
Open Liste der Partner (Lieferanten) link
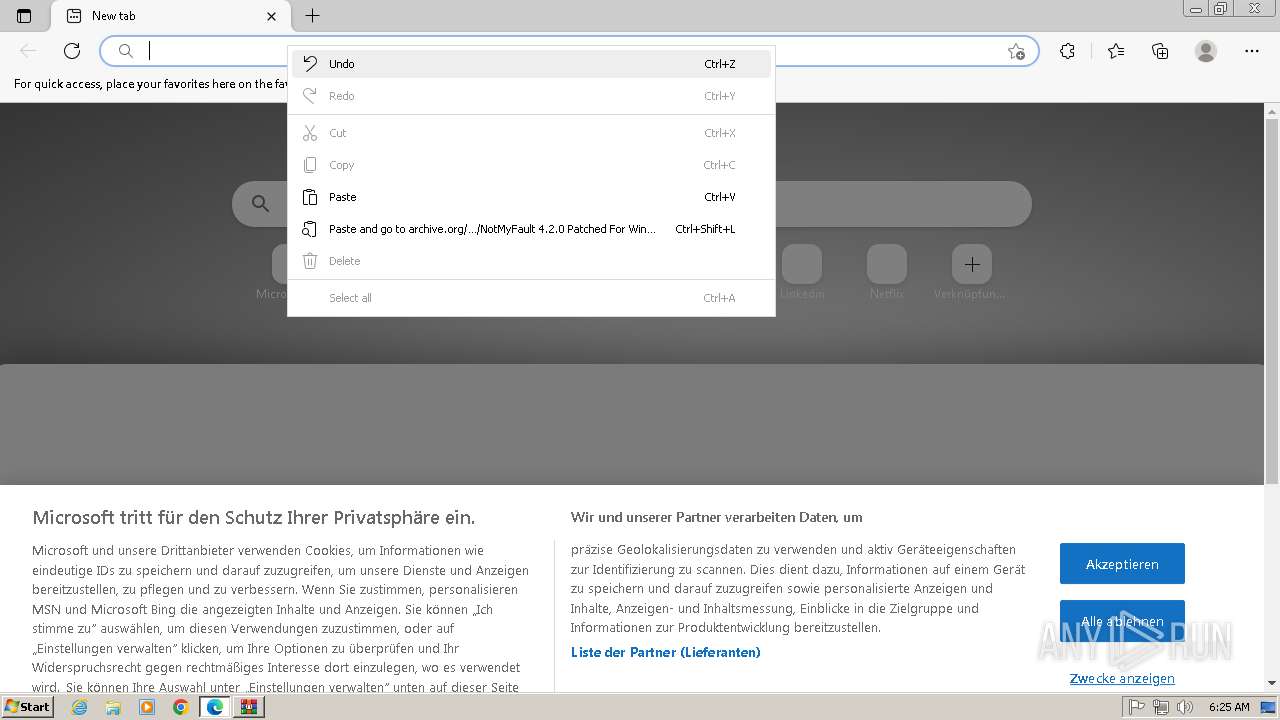click(666, 652)
